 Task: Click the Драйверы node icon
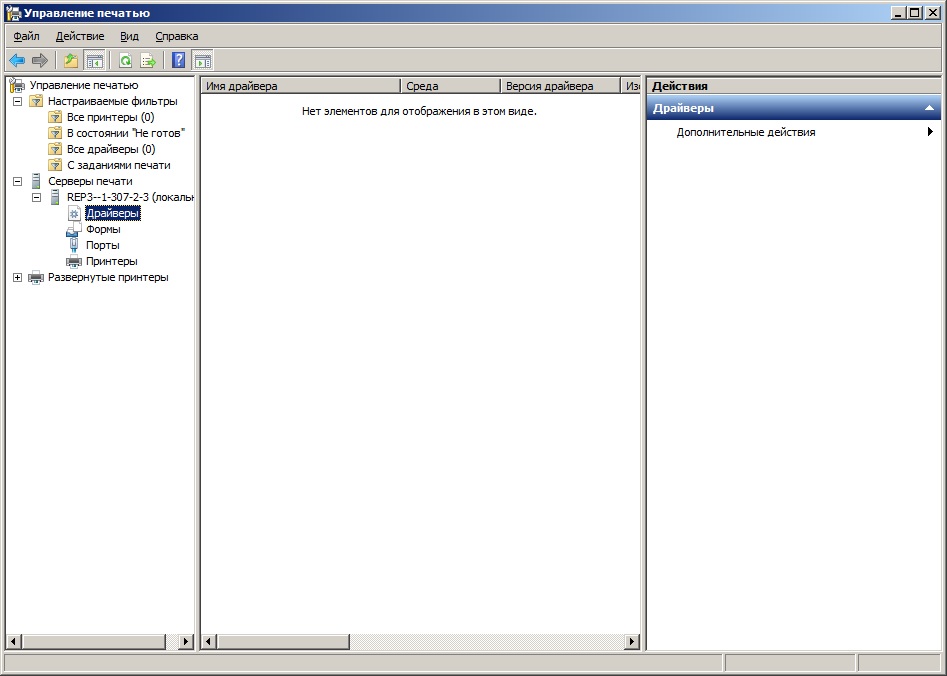[74, 213]
